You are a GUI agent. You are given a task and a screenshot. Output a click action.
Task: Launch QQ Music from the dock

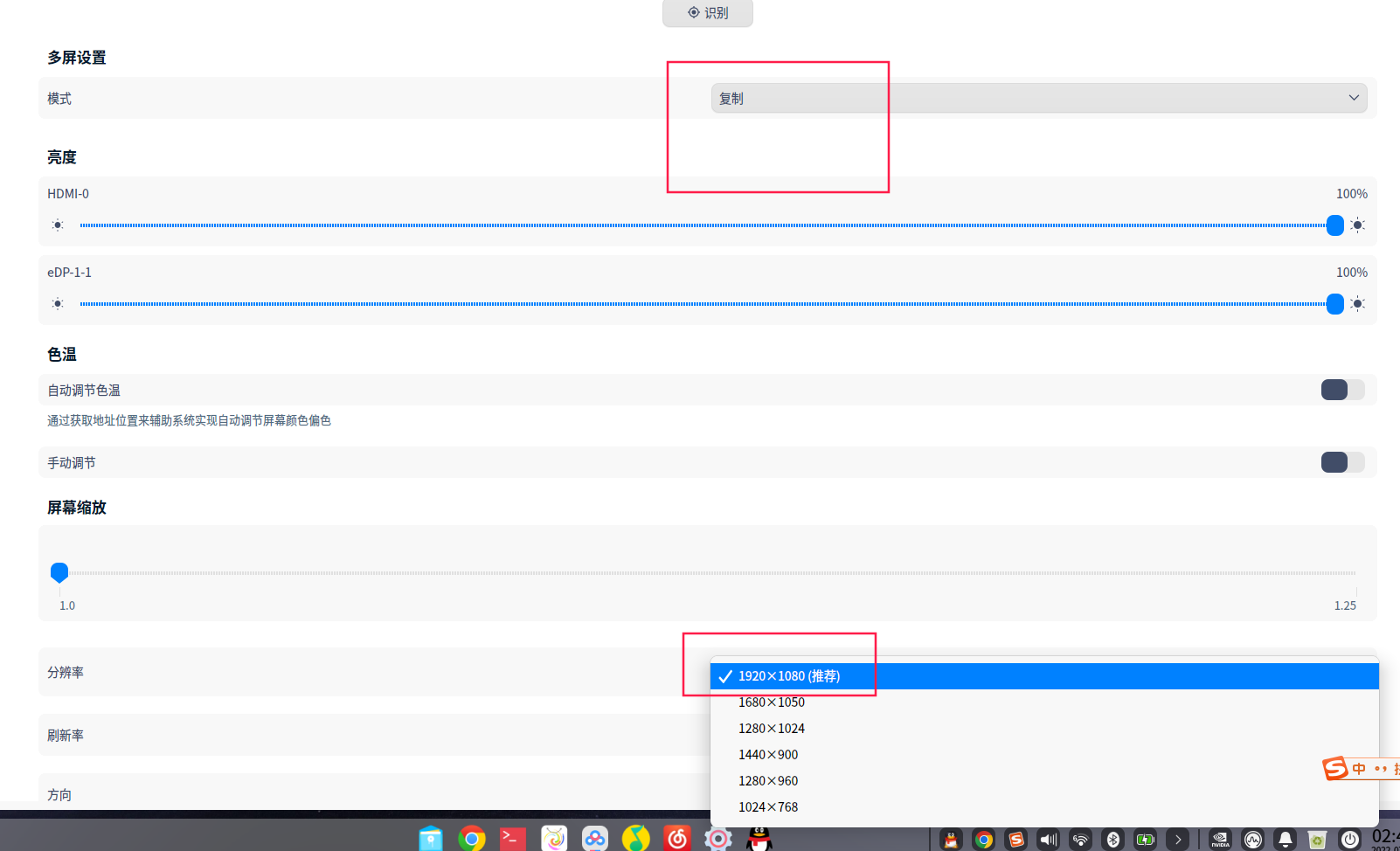(636, 839)
